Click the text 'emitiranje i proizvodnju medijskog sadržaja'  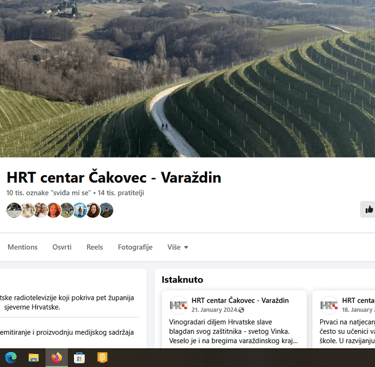pos(67,332)
